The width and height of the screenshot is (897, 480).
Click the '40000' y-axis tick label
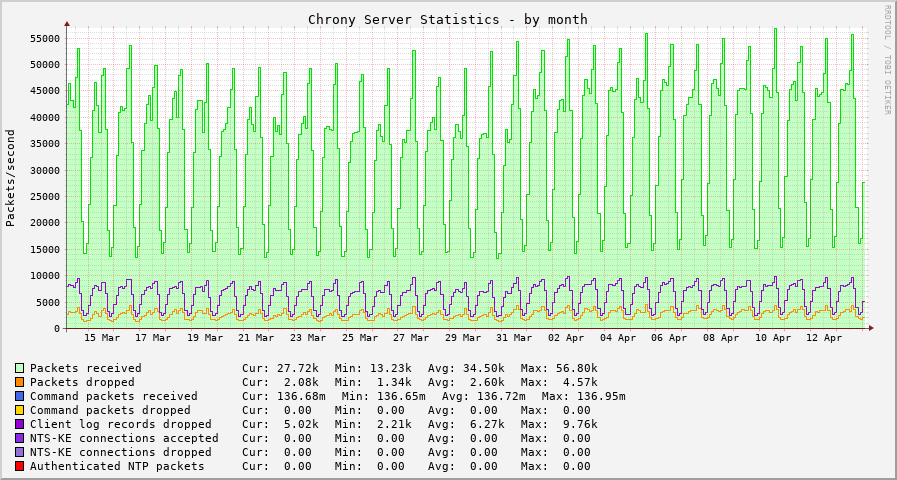[x=45, y=117]
